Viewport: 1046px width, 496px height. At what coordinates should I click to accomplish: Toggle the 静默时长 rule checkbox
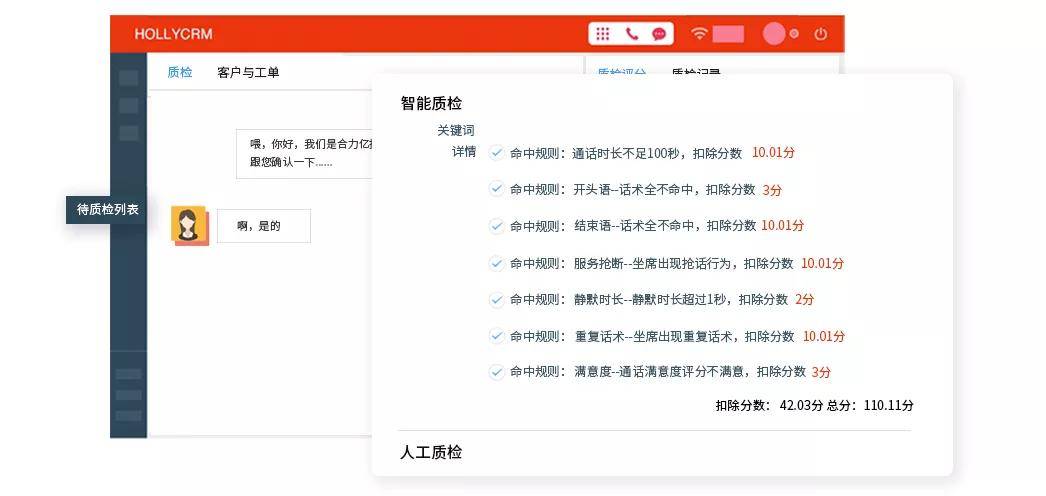click(x=496, y=299)
